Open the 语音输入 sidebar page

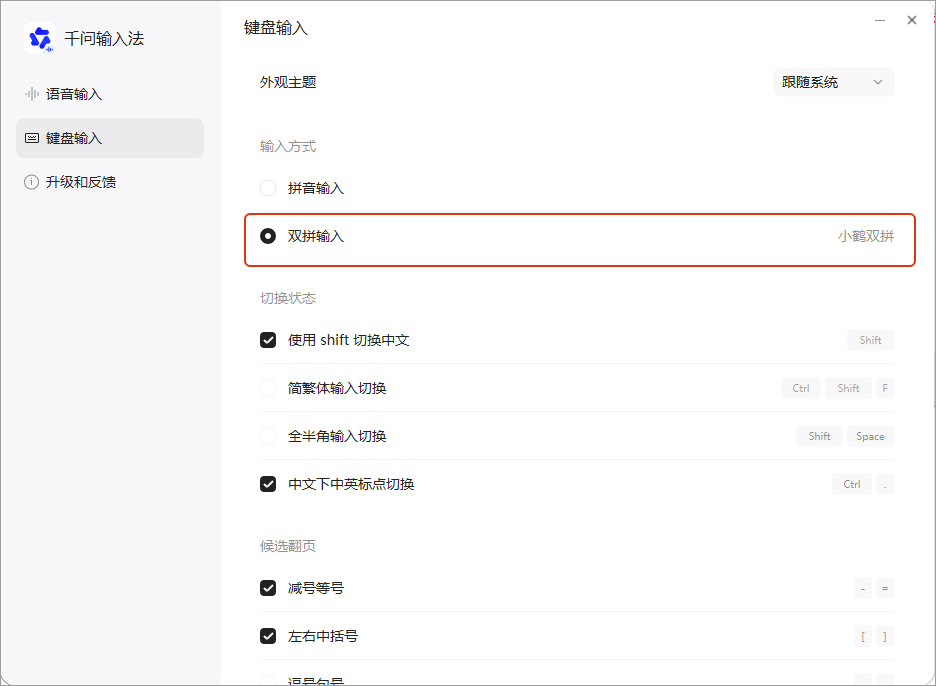coord(110,94)
